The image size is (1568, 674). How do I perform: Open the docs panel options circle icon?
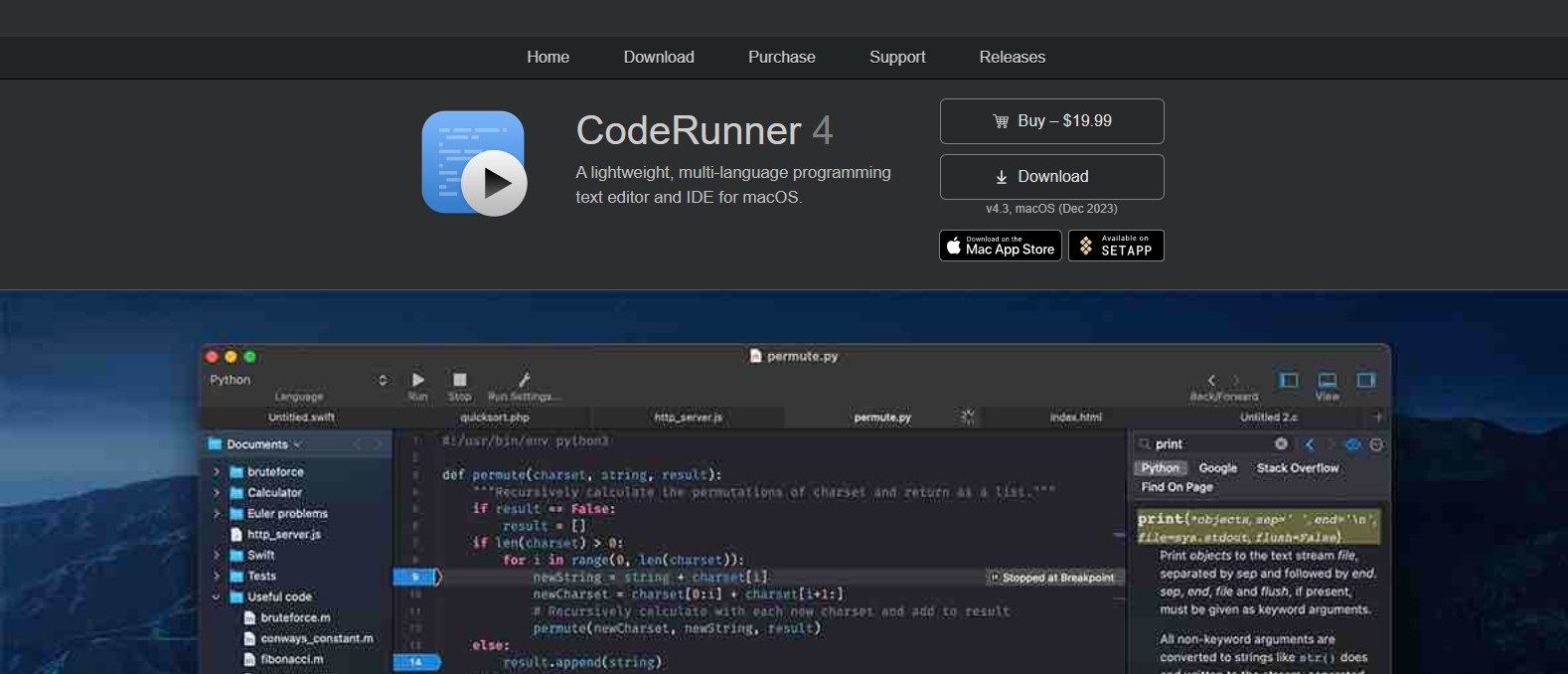(x=1376, y=444)
